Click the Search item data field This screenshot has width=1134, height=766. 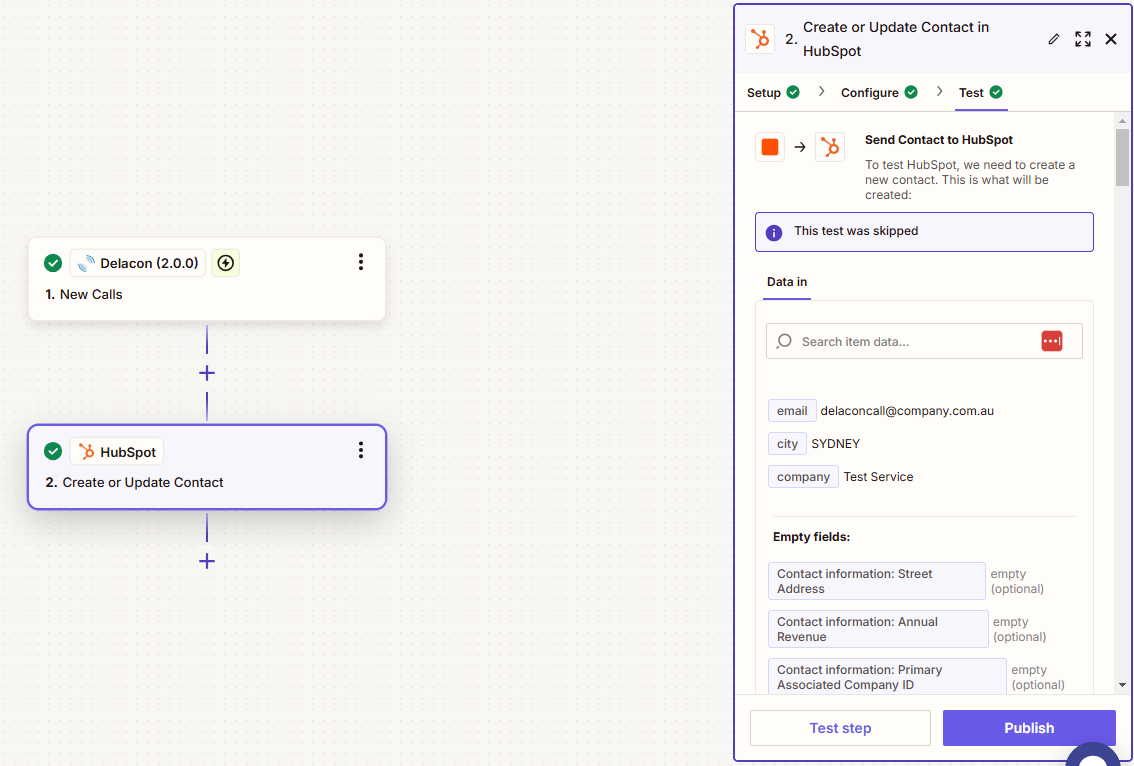(924, 341)
